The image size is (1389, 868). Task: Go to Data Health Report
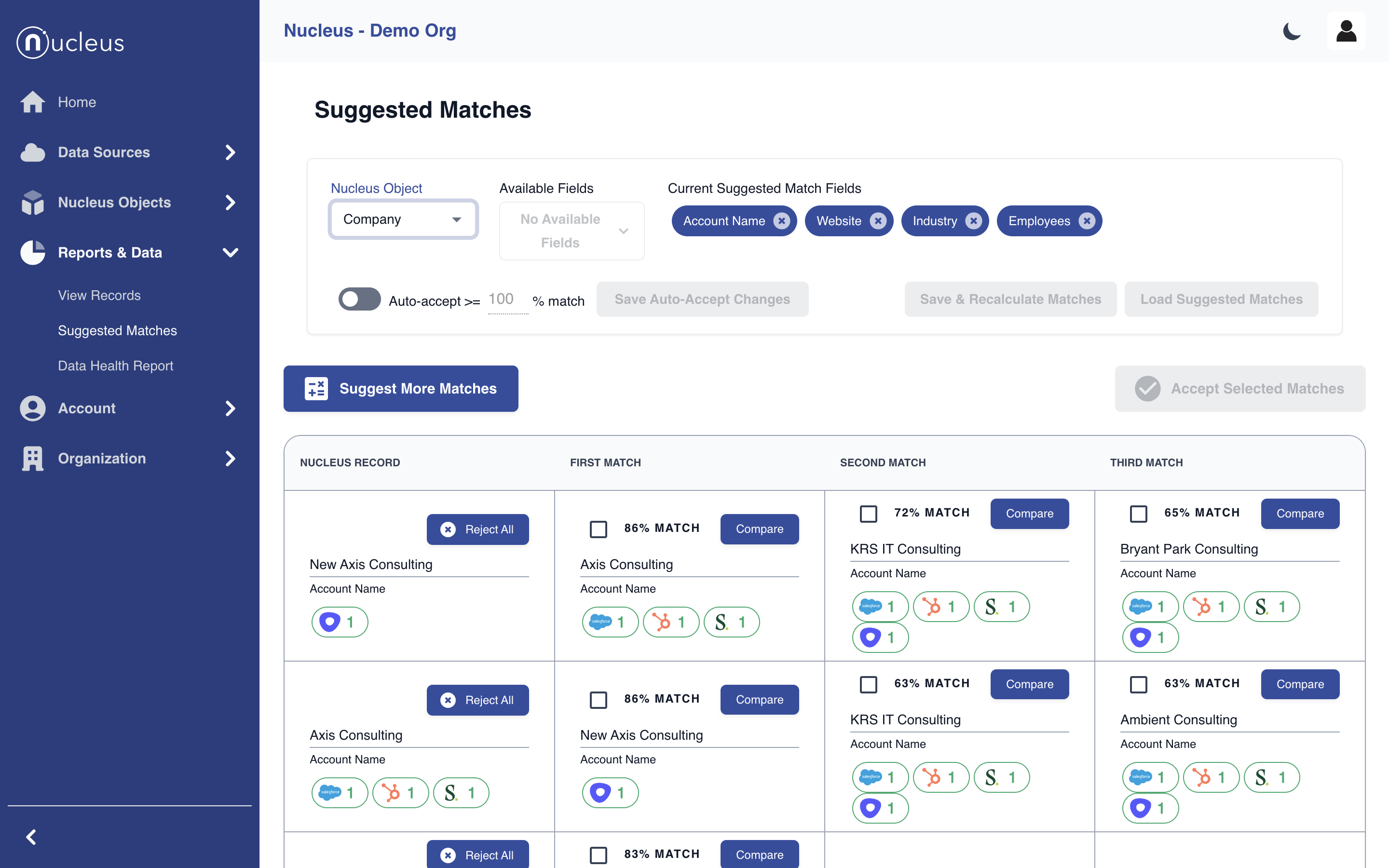(115, 366)
